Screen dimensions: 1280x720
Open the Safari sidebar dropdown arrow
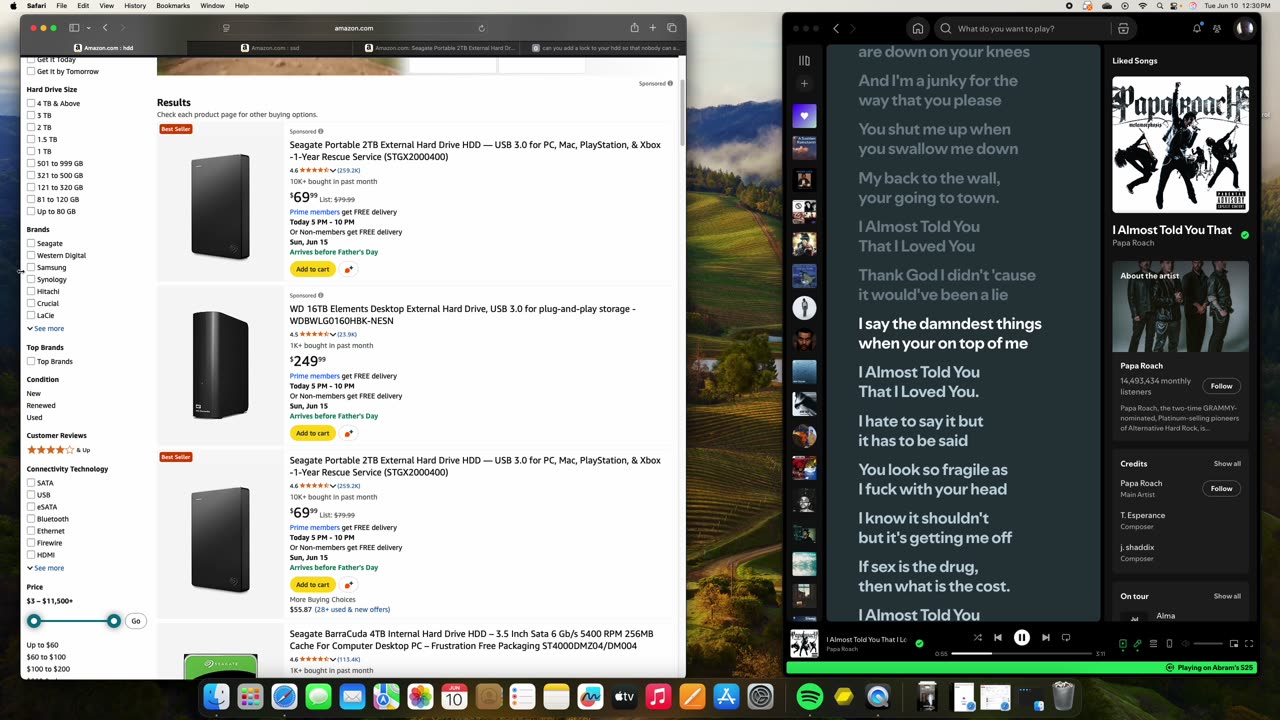[x=89, y=28]
